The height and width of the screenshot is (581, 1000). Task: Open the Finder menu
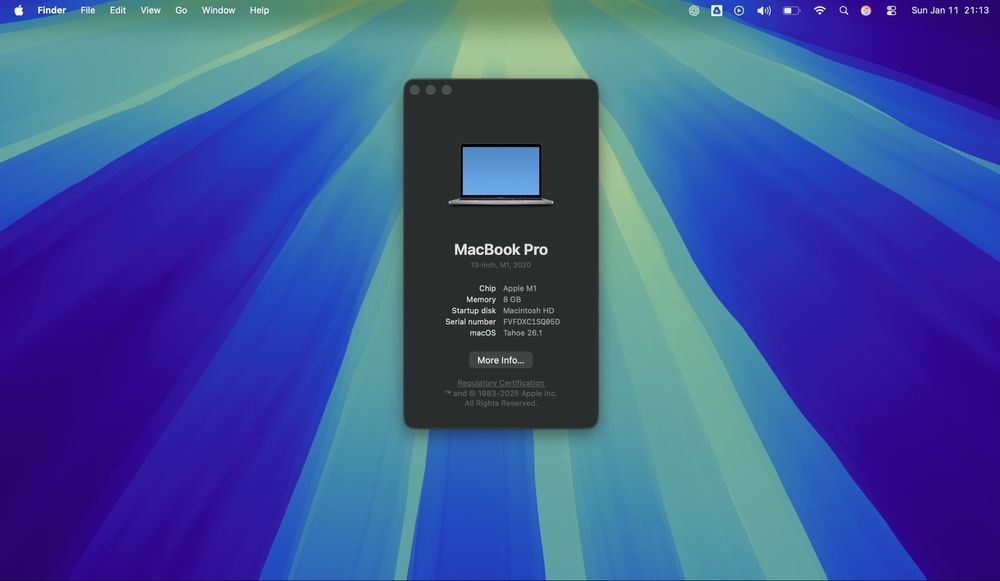pyautogui.click(x=52, y=10)
